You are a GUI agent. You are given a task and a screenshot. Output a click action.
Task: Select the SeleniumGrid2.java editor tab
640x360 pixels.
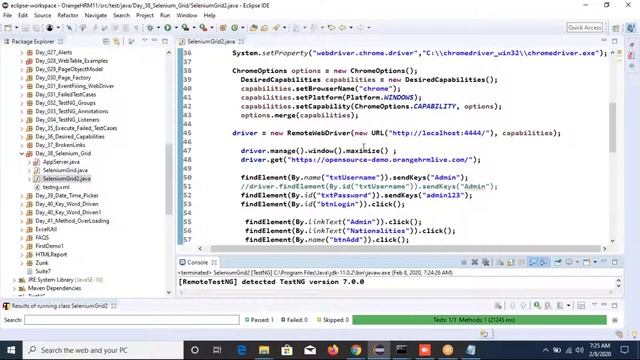[x=211, y=41]
